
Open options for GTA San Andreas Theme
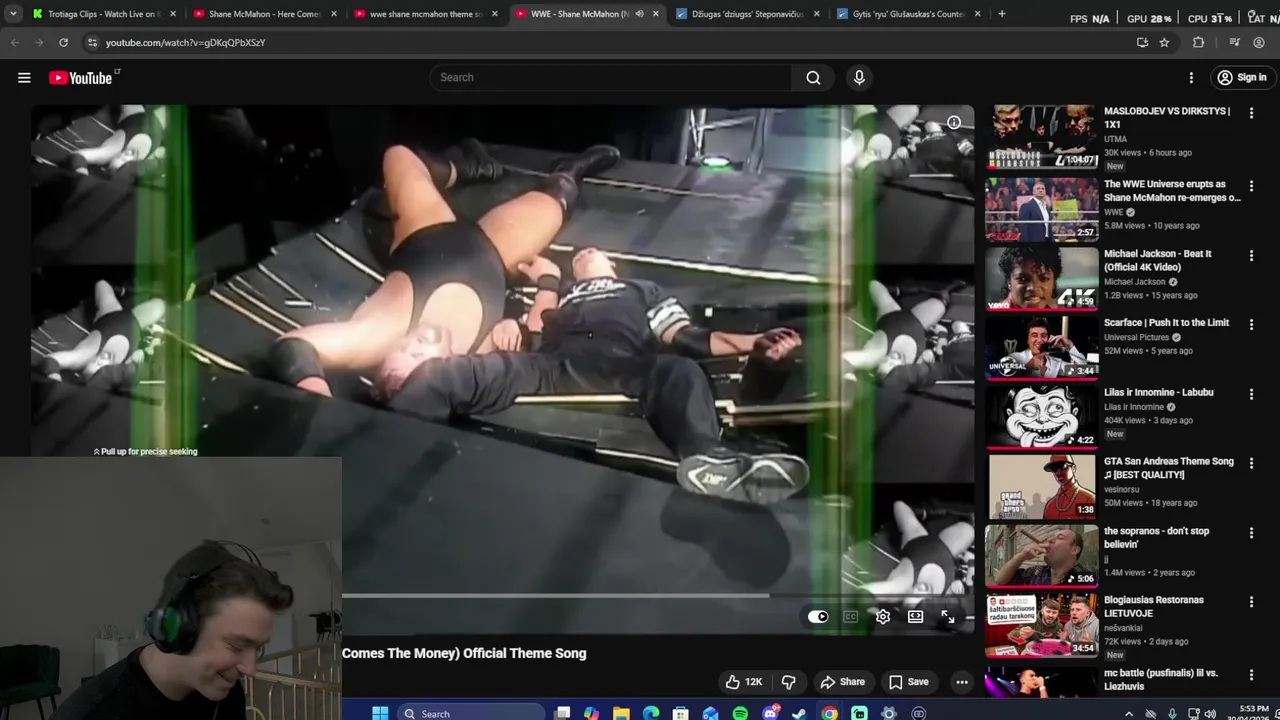pos(1251,464)
